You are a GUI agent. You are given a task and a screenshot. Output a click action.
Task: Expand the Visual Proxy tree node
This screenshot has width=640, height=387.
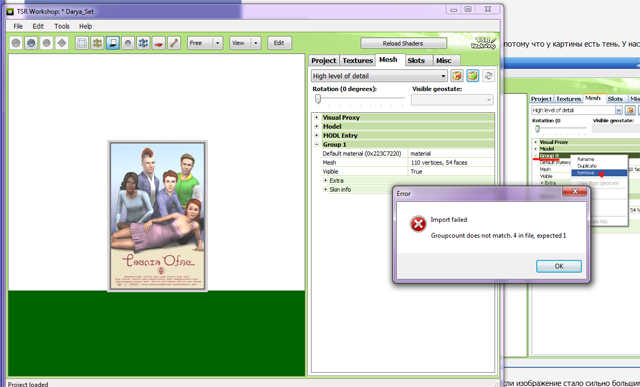point(316,117)
